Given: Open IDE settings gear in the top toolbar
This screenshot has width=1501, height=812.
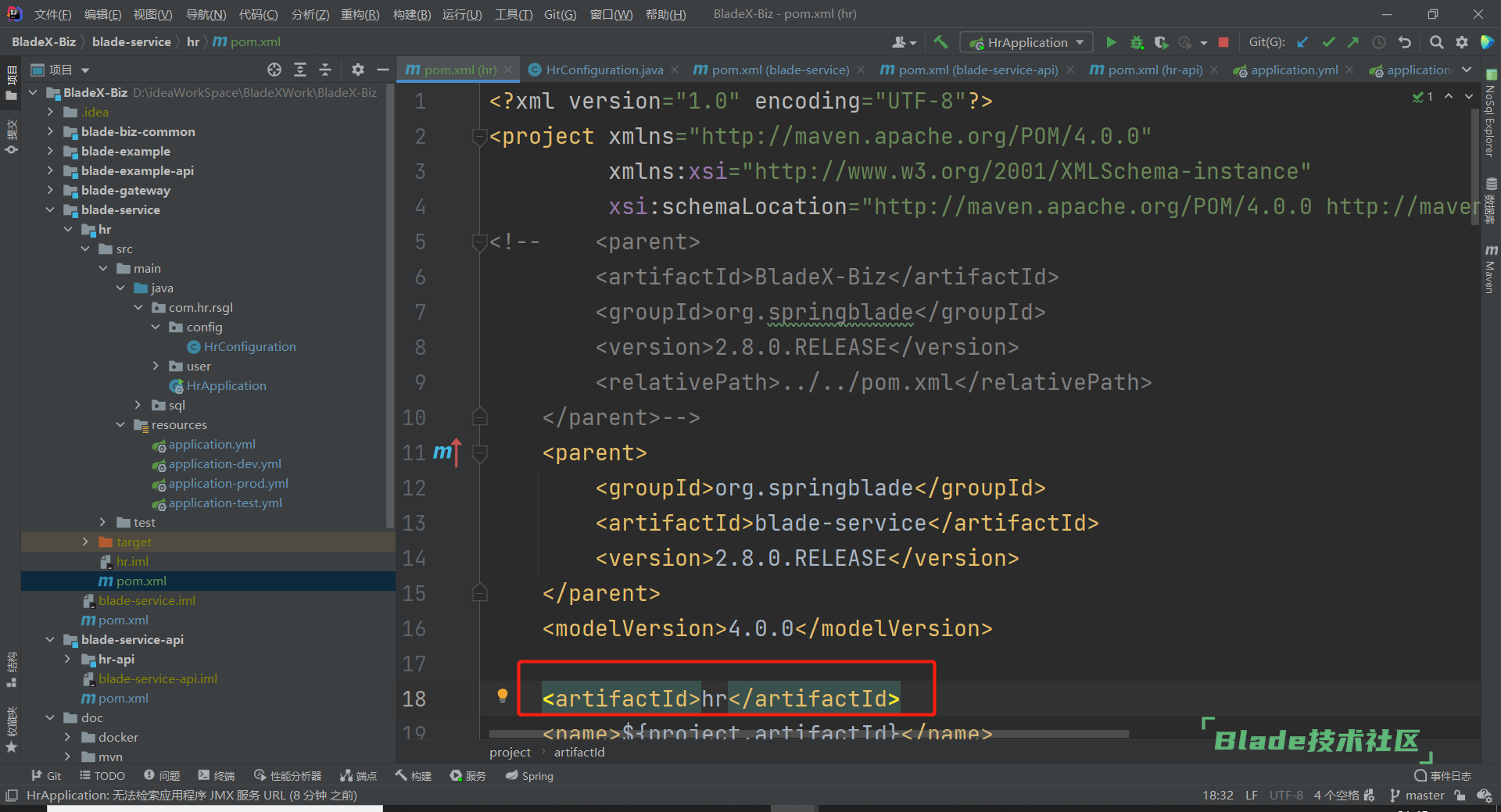Looking at the screenshot, I should click(x=1462, y=42).
